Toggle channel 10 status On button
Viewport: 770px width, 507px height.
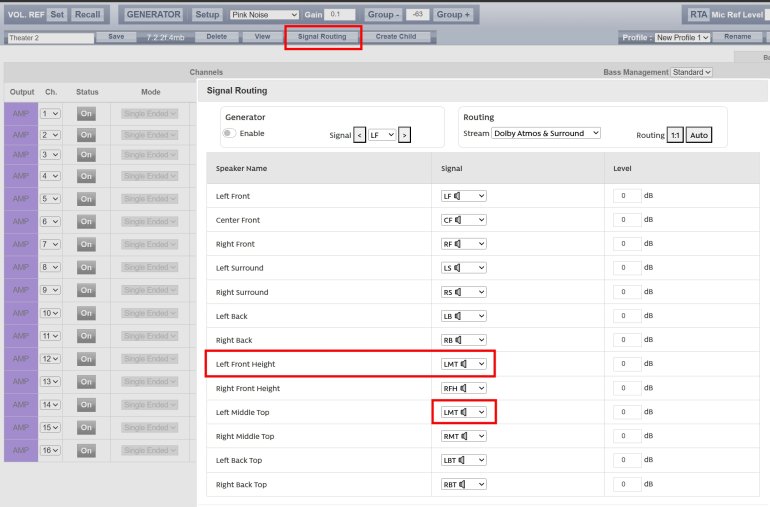coord(86,313)
